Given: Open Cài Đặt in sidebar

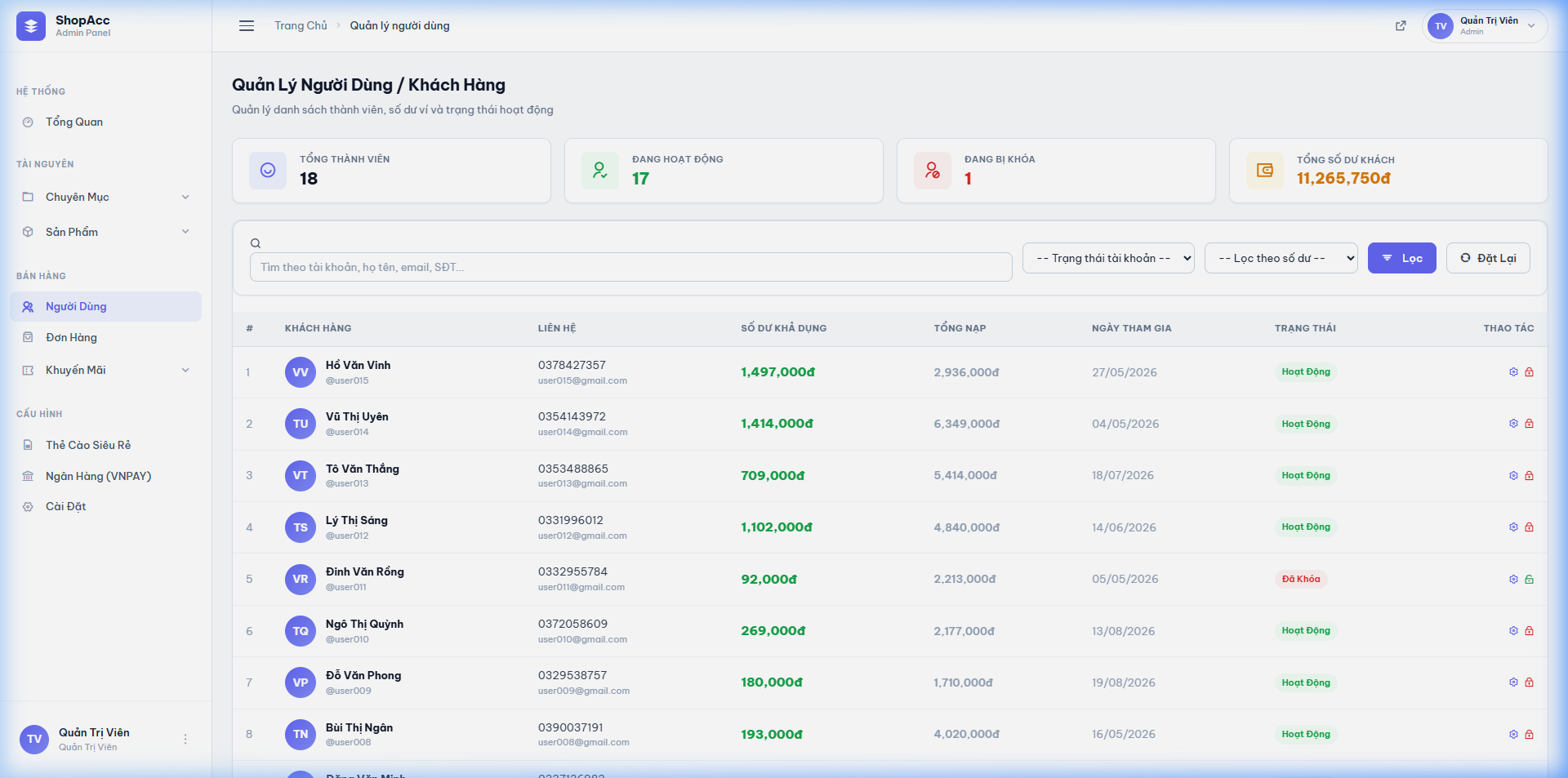Looking at the screenshot, I should tap(105, 506).
